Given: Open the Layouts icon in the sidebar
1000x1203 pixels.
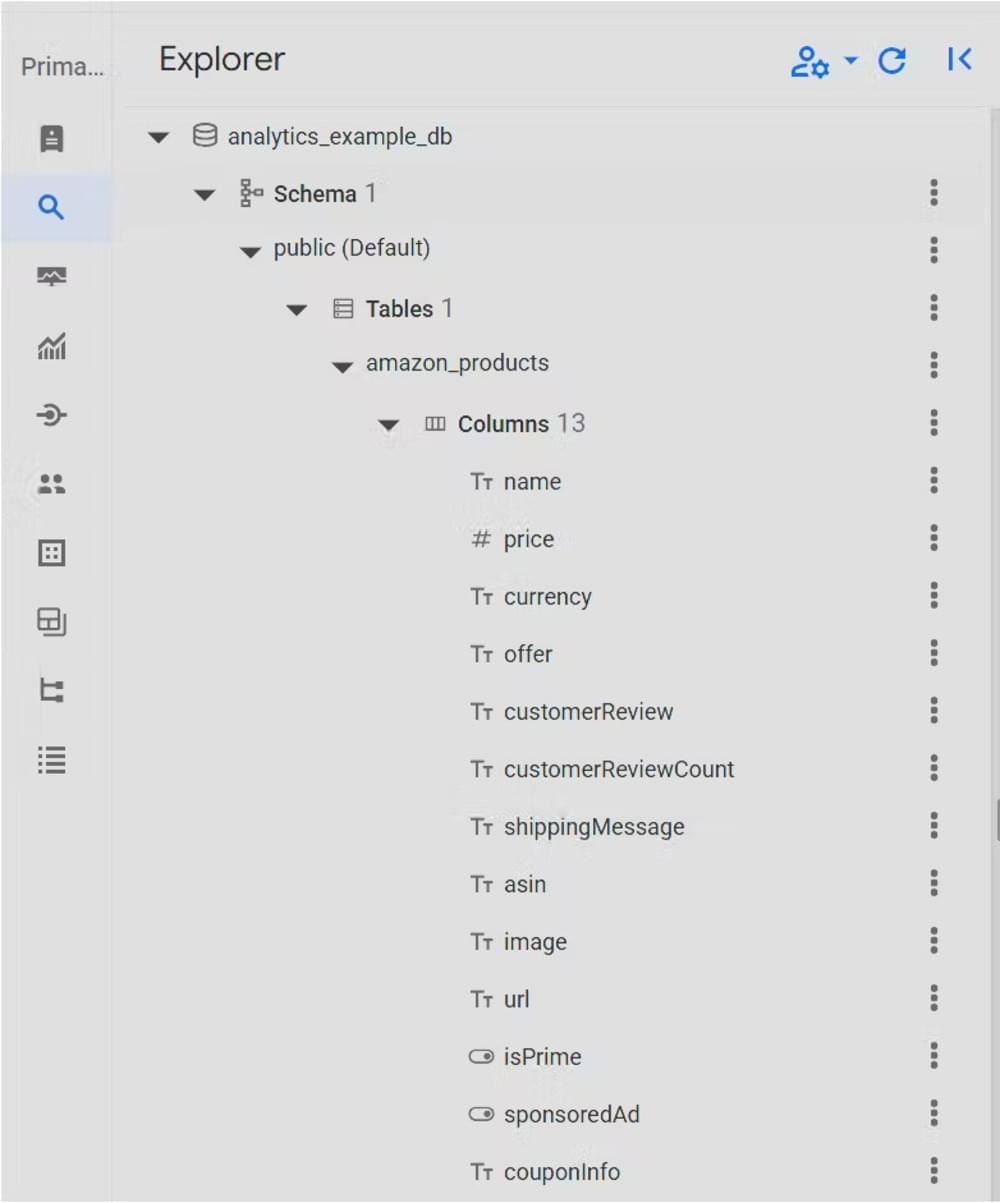Looking at the screenshot, I should click(x=50, y=622).
